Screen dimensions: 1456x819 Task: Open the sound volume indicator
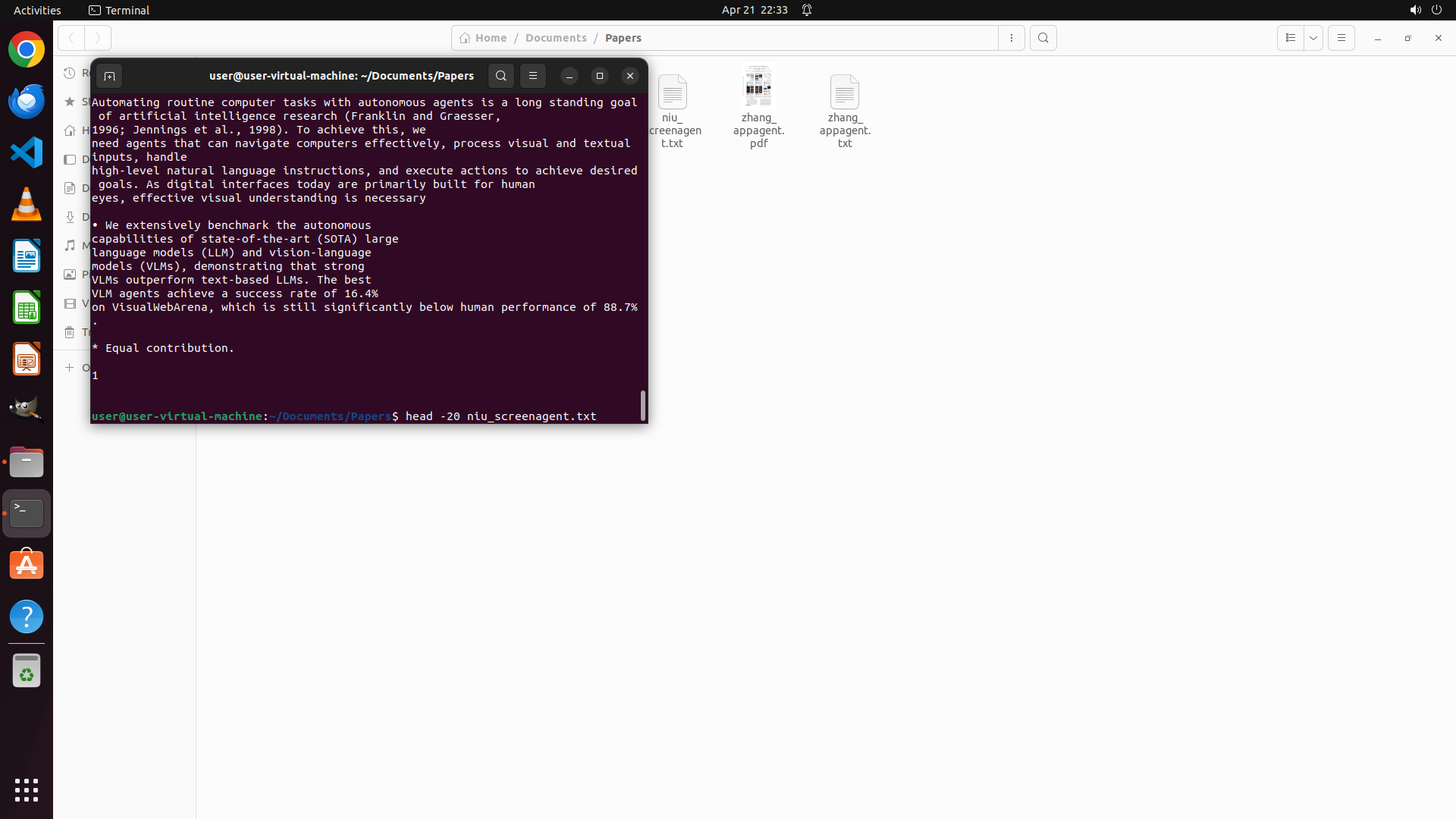pos(1415,10)
